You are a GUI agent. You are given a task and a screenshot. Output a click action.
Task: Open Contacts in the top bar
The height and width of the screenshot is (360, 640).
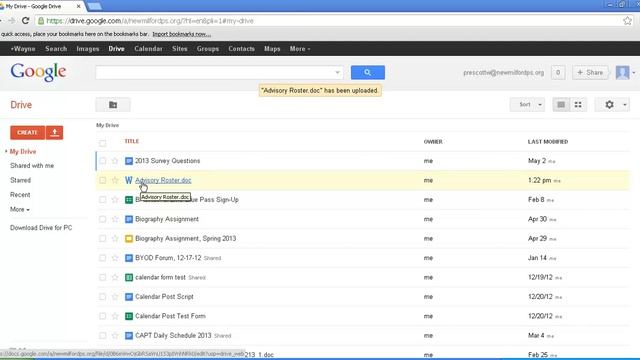click(241, 49)
